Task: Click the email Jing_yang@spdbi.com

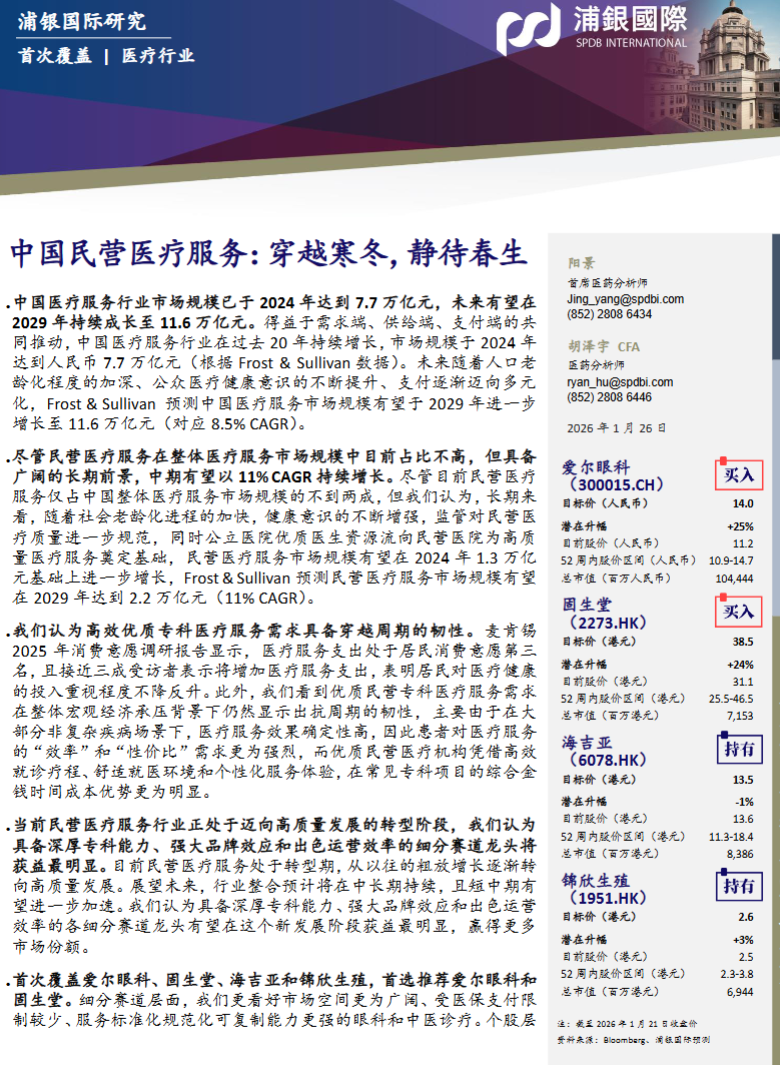Action: pyautogui.click(x=625, y=299)
